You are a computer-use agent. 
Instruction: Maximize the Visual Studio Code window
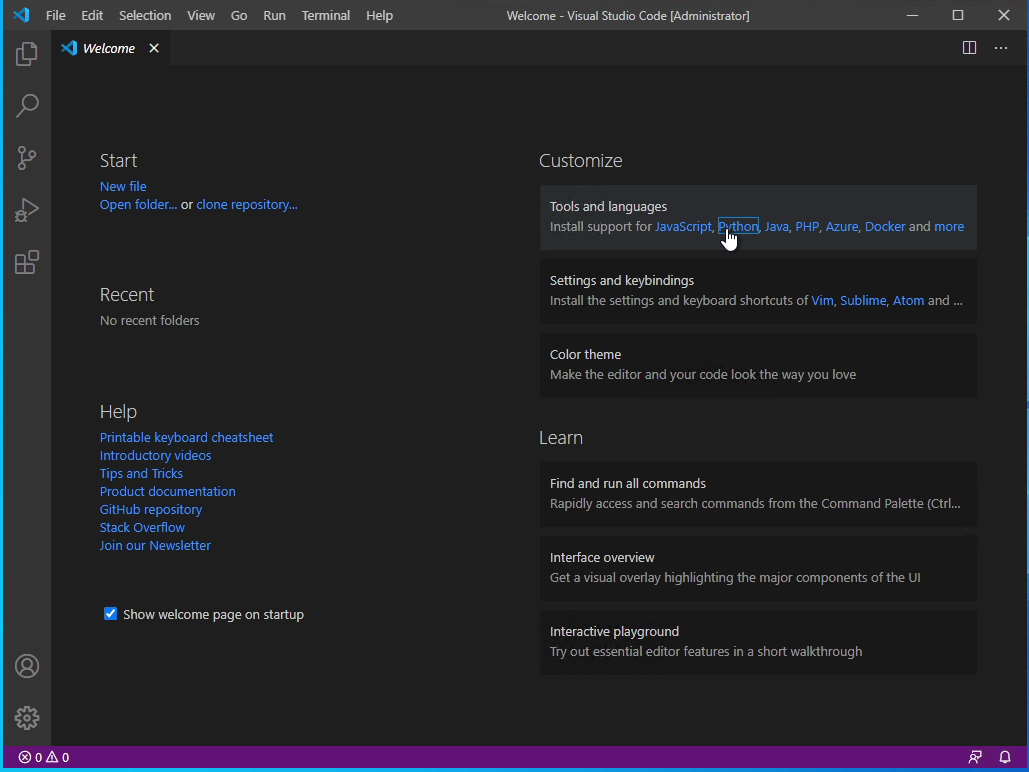958,15
